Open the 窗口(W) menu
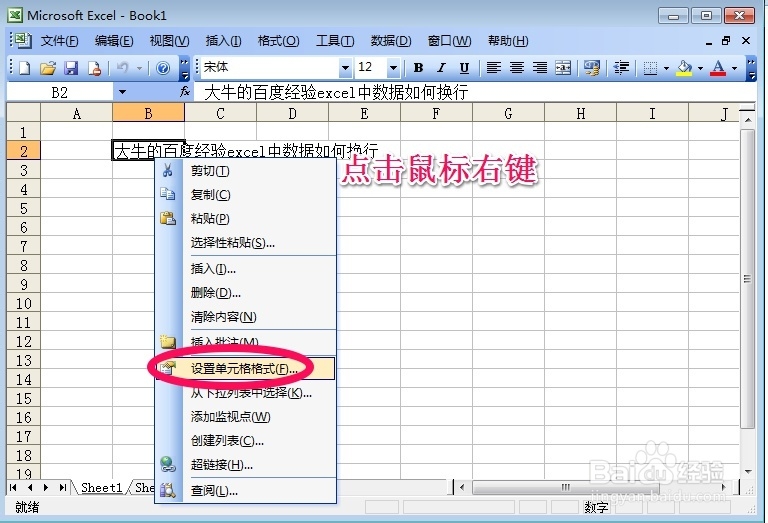 pos(449,41)
